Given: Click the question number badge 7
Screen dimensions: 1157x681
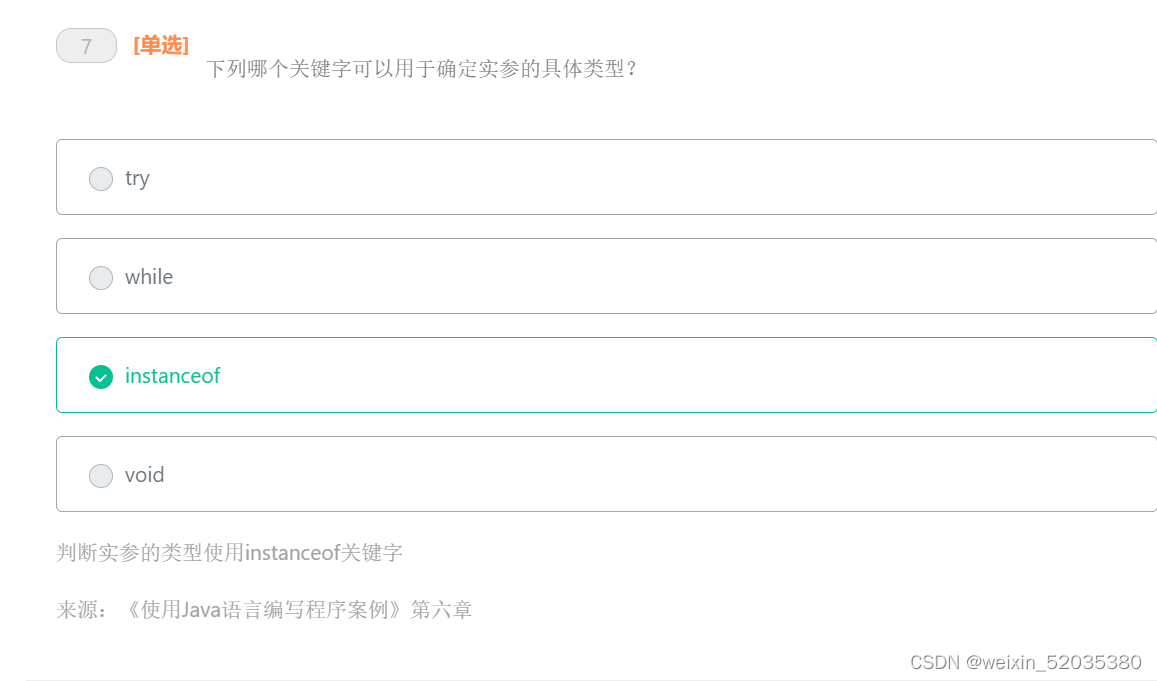Looking at the screenshot, I should [86, 45].
